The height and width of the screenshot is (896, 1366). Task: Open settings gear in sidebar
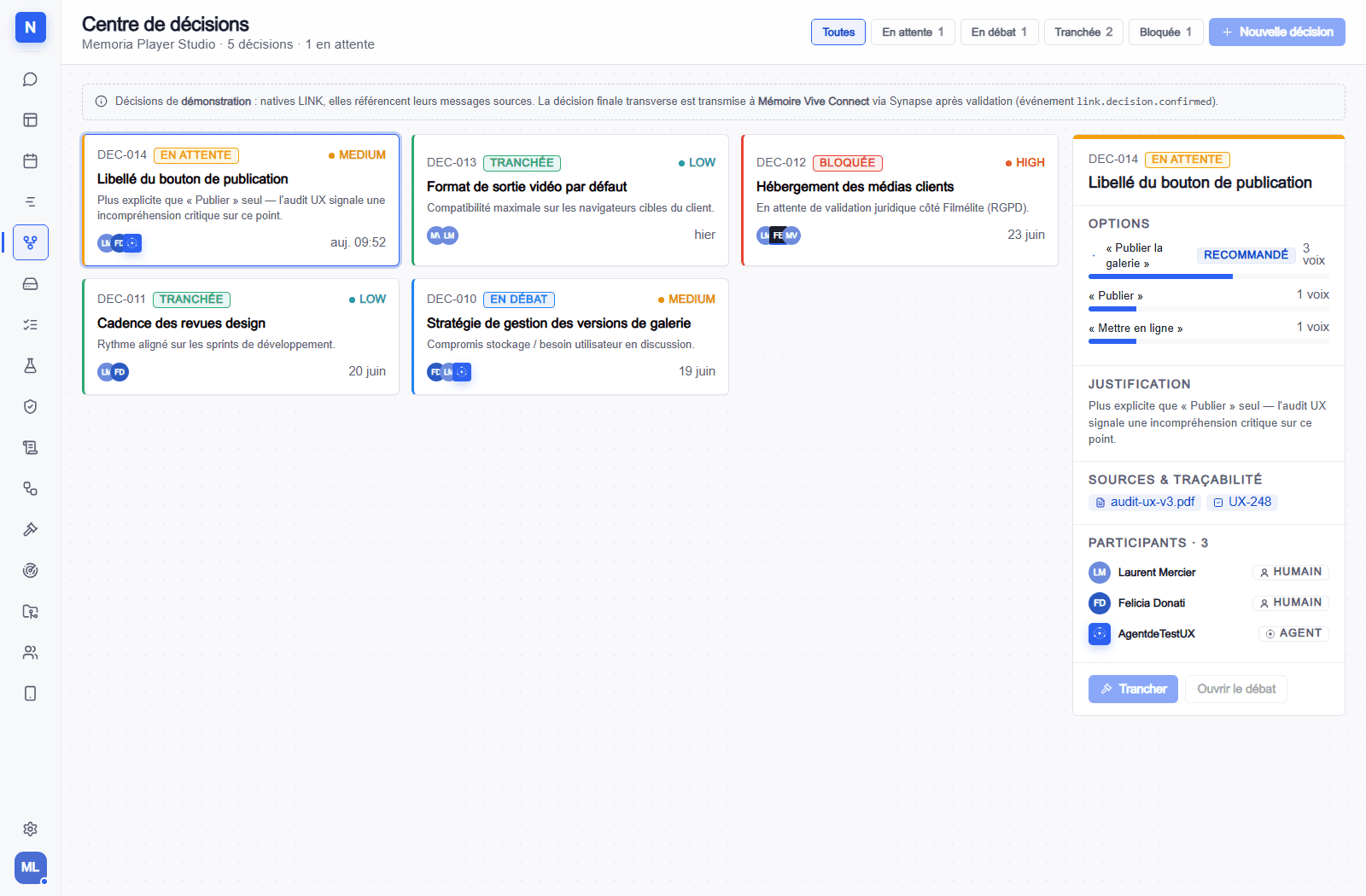[30, 829]
